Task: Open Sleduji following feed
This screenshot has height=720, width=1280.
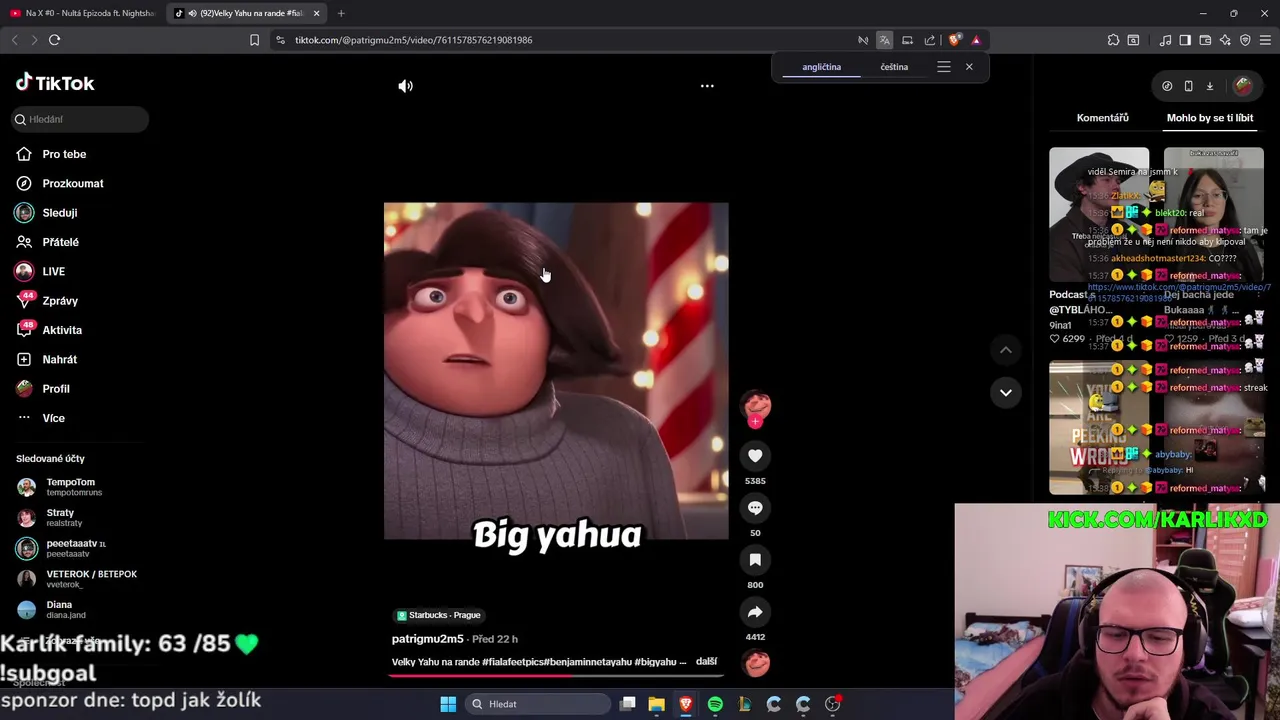Action: [60, 213]
